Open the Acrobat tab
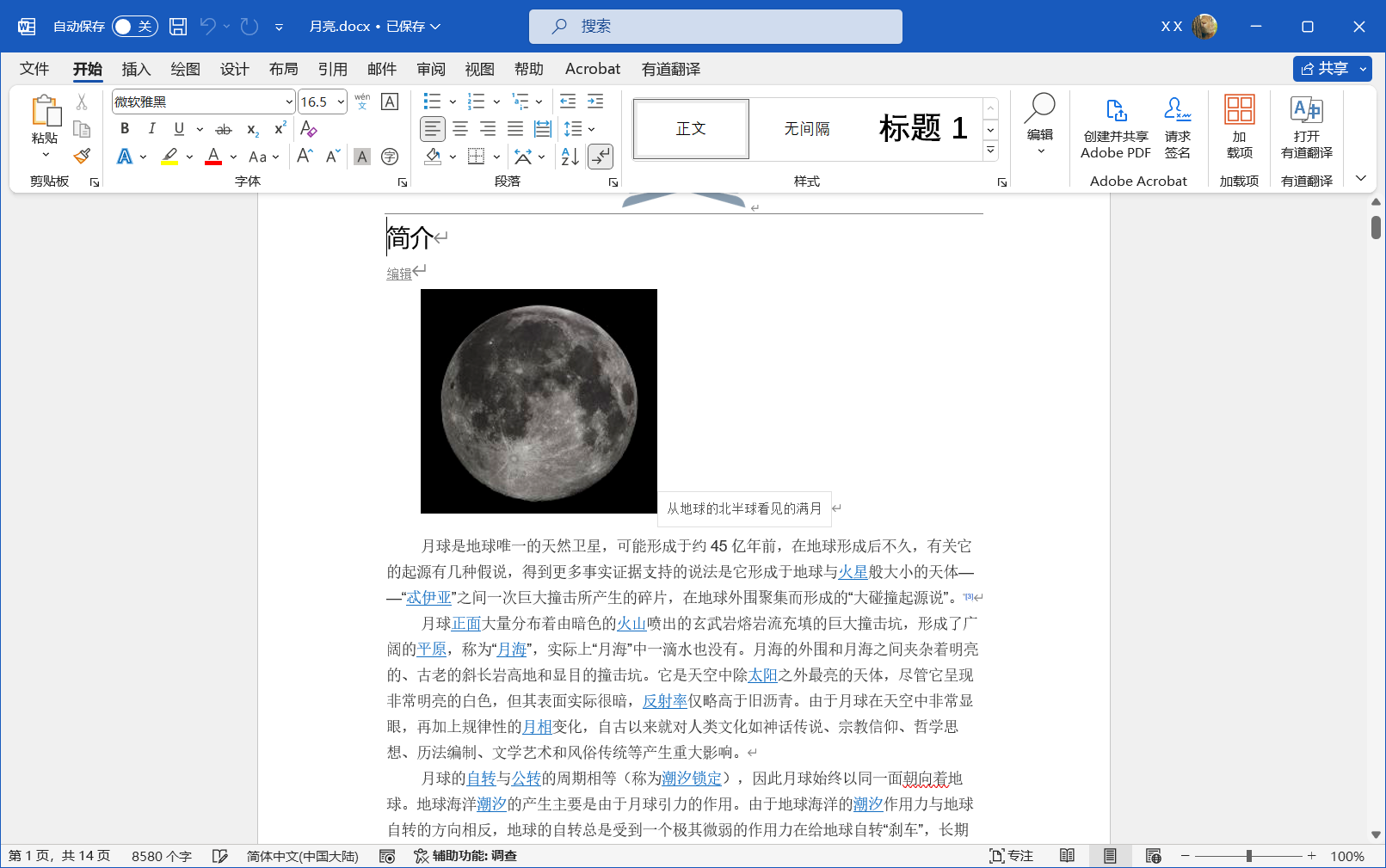1386x868 pixels. point(592,69)
